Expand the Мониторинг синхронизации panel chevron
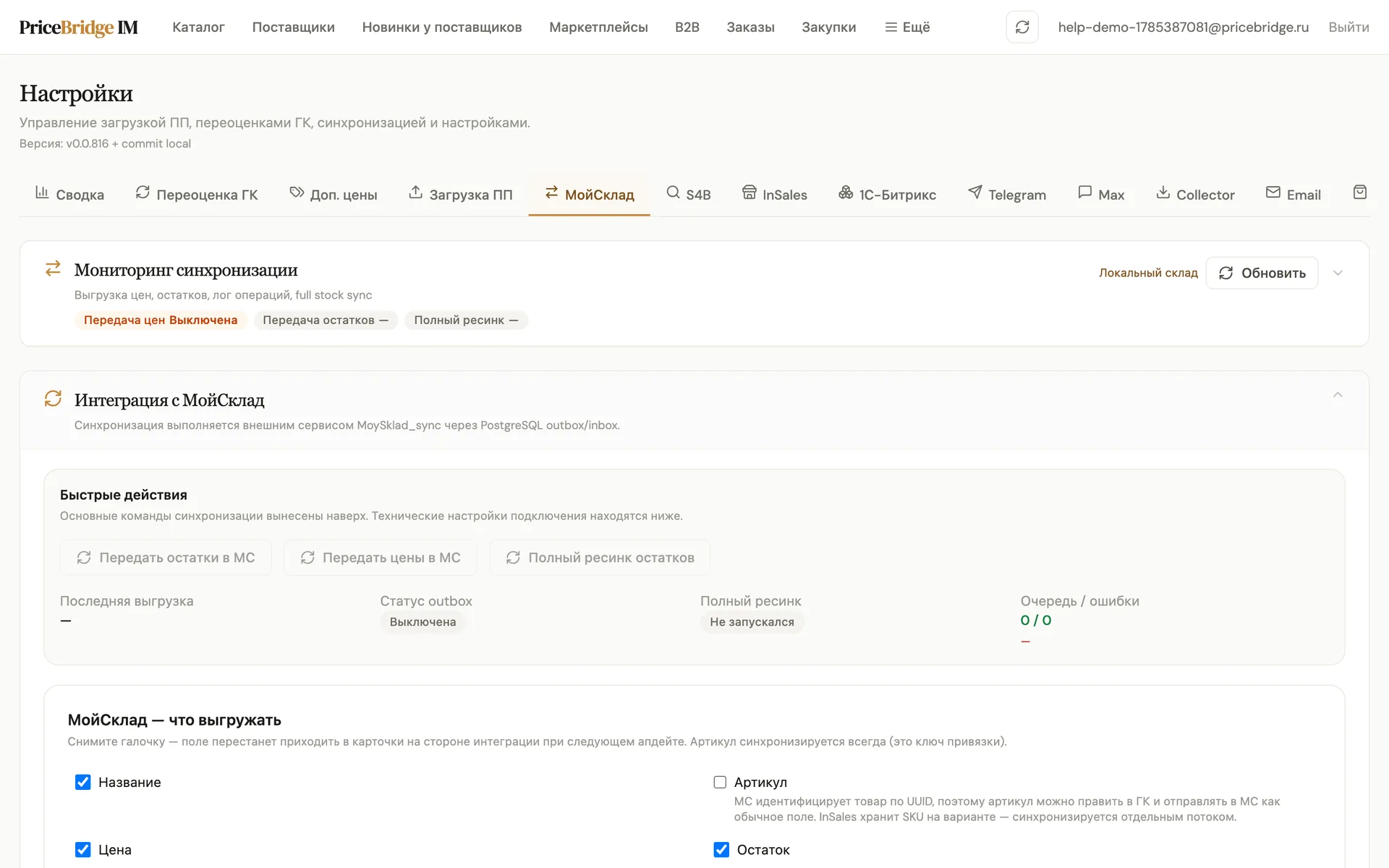1389x868 pixels. [1338, 273]
